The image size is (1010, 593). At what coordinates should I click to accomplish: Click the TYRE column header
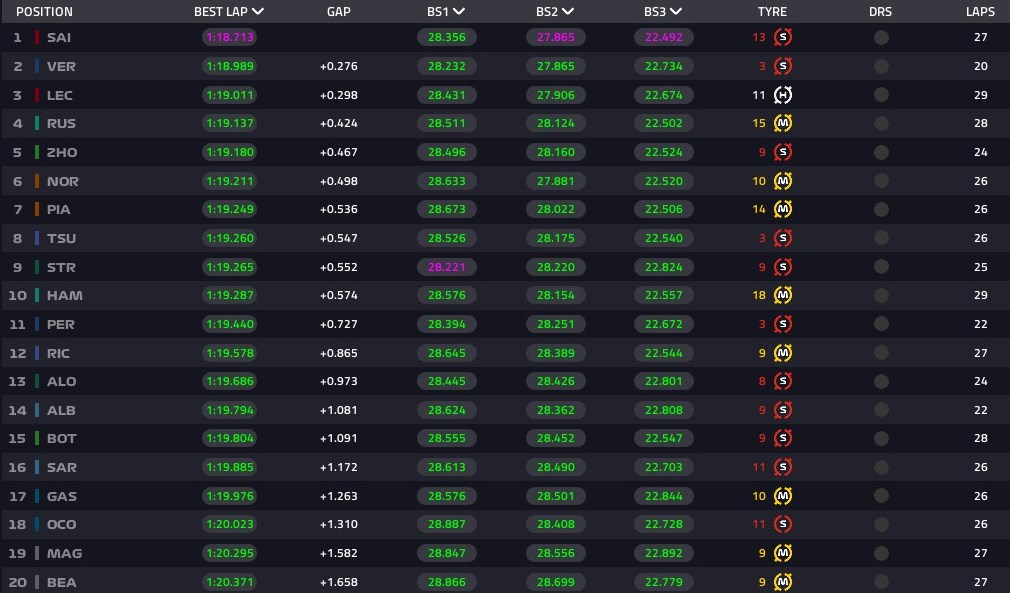pos(772,12)
